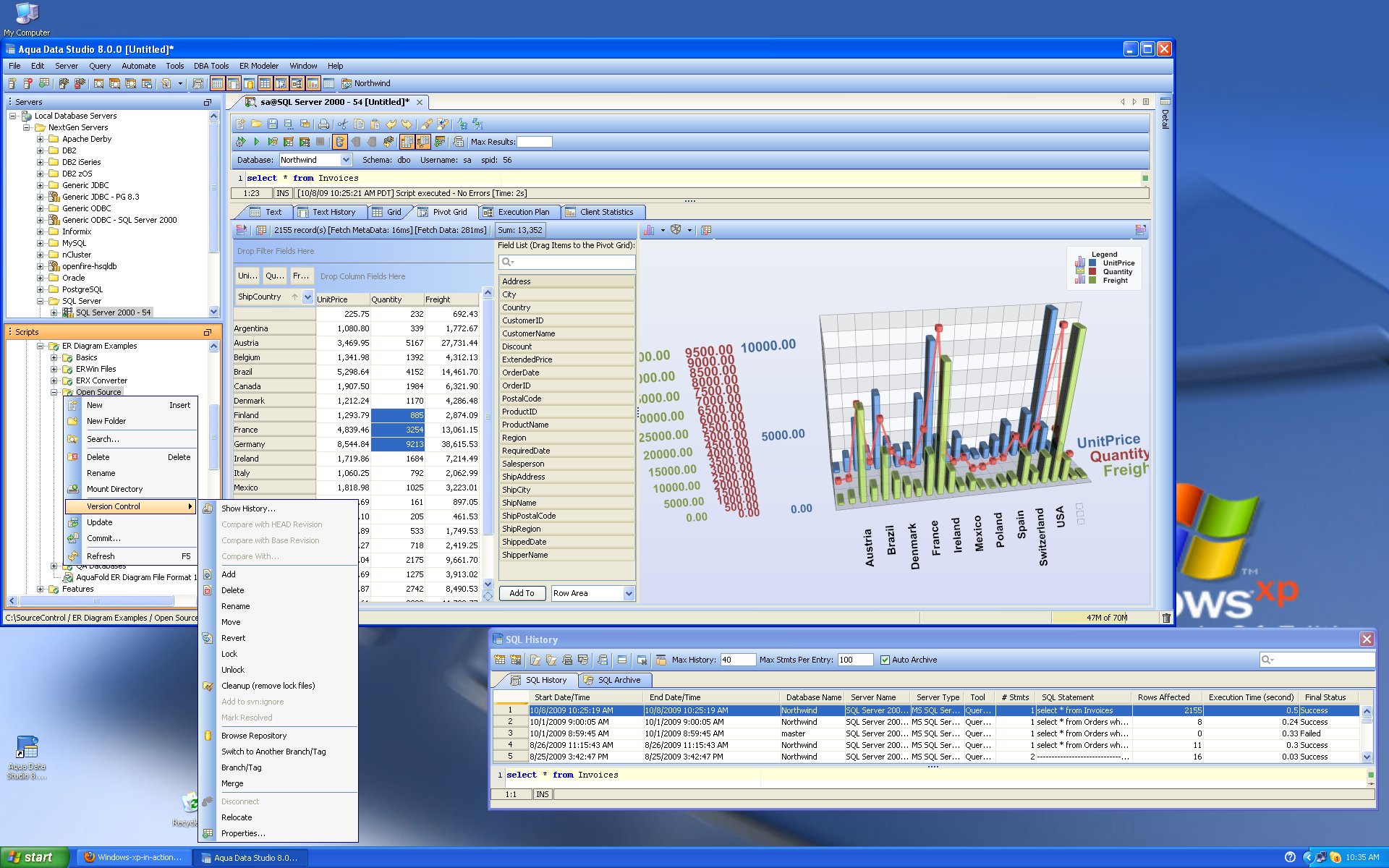Open Aqua Data Studio desktop shortcut
1389x868 pixels.
[27, 757]
